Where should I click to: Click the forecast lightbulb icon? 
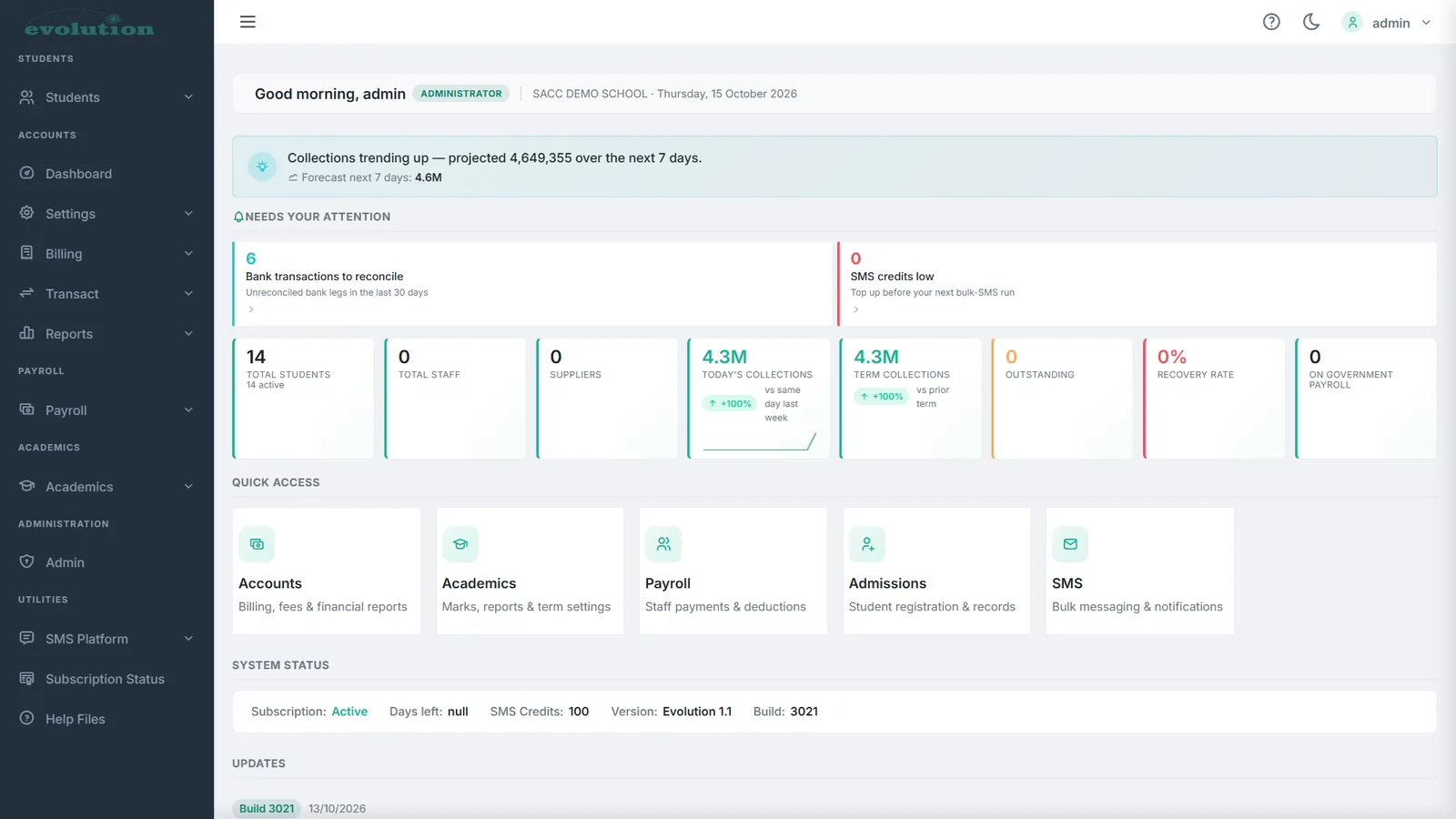pos(262,167)
